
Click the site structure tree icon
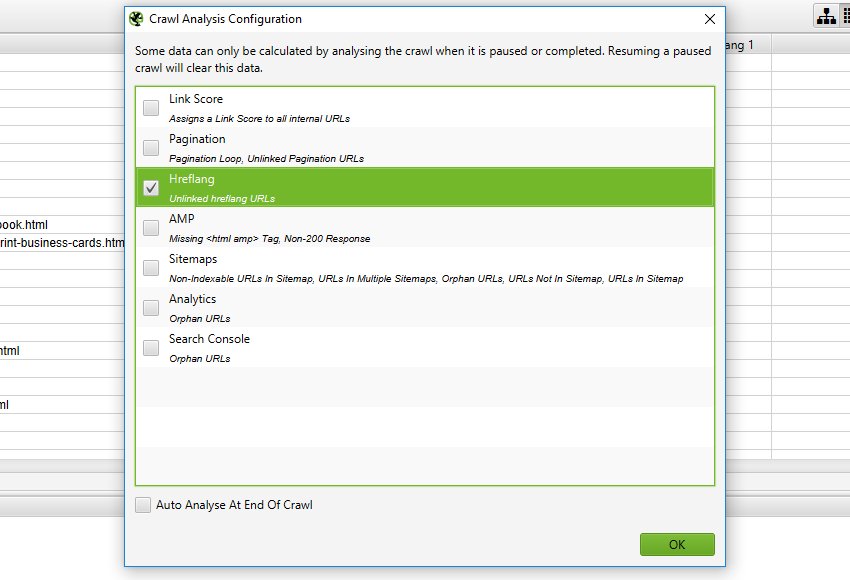[x=826, y=16]
